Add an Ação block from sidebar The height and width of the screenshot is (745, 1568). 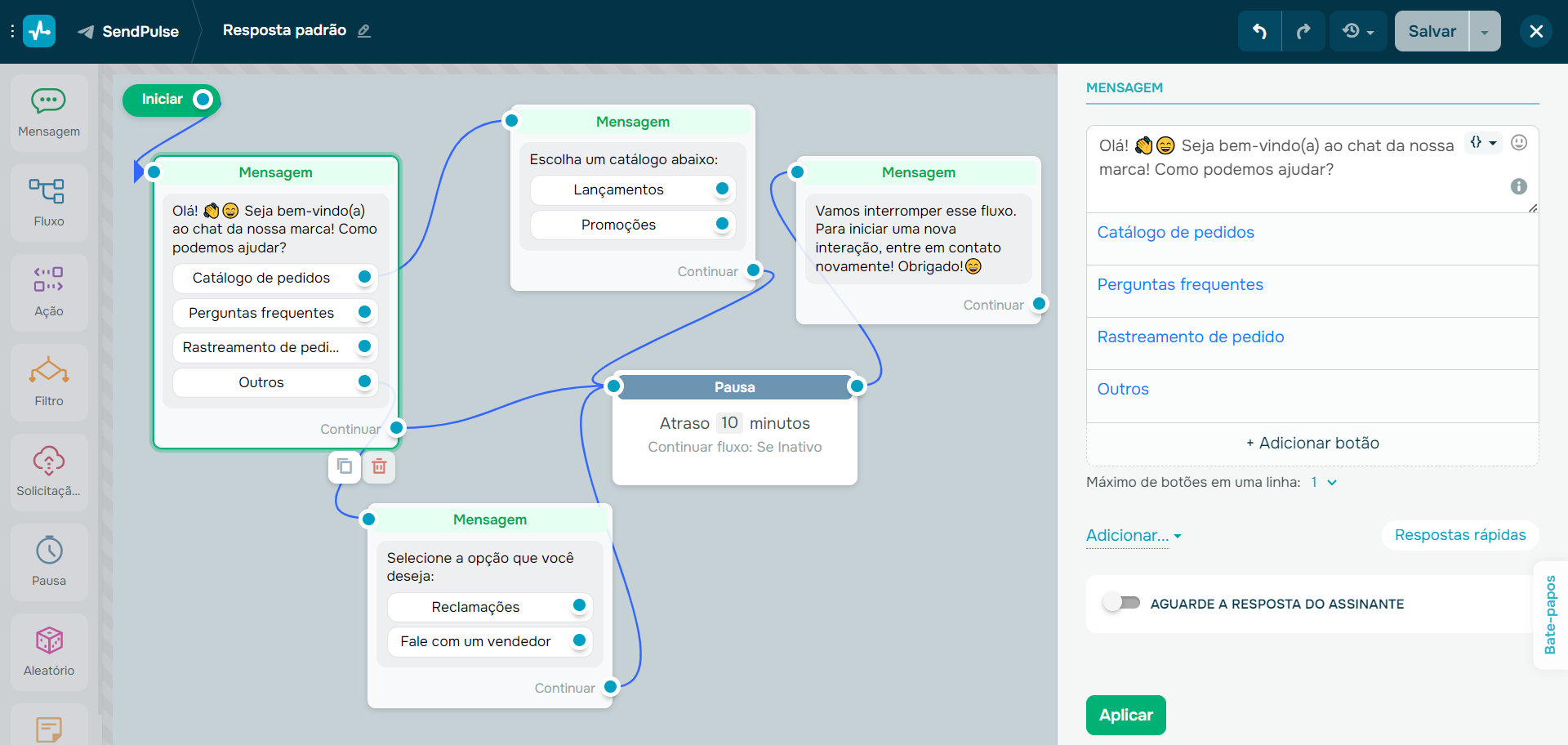click(49, 292)
